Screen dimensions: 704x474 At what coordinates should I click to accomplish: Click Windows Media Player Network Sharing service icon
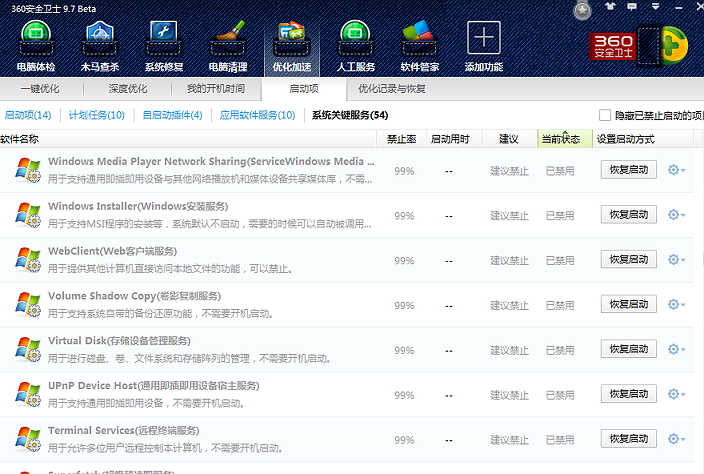pyautogui.click(x=28, y=170)
